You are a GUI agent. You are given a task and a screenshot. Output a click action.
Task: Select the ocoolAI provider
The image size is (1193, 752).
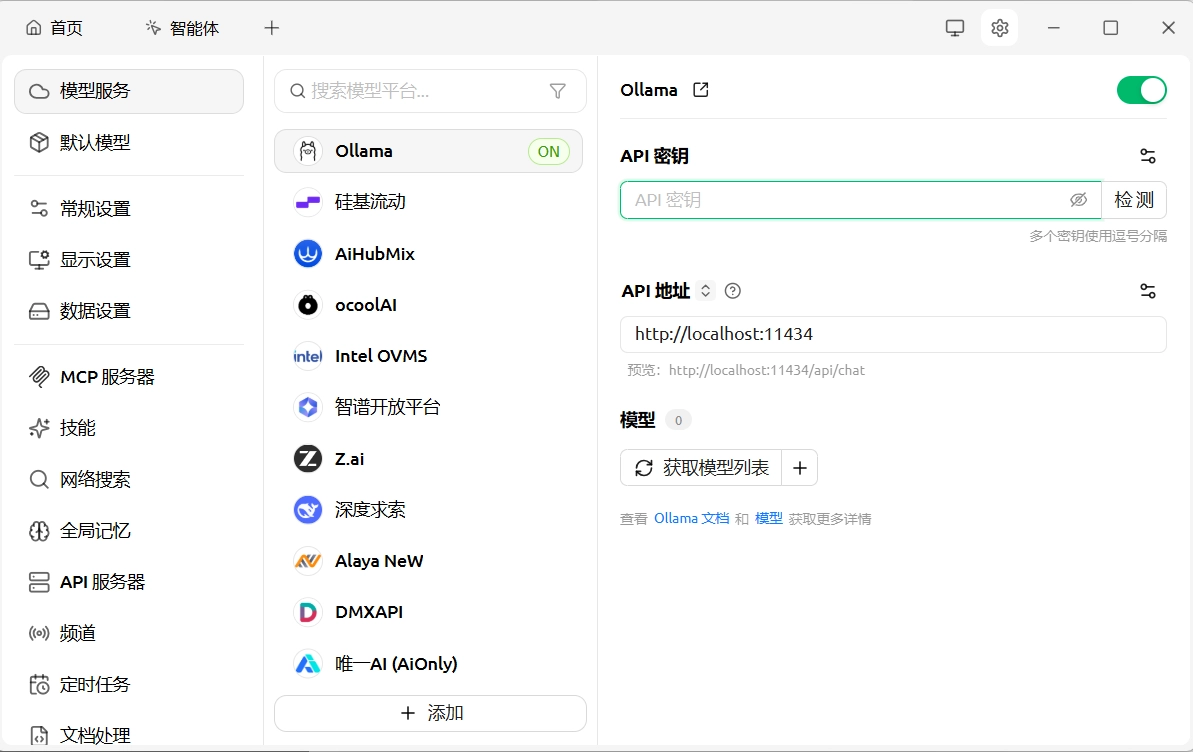pyautogui.click(x=428, y=304)
